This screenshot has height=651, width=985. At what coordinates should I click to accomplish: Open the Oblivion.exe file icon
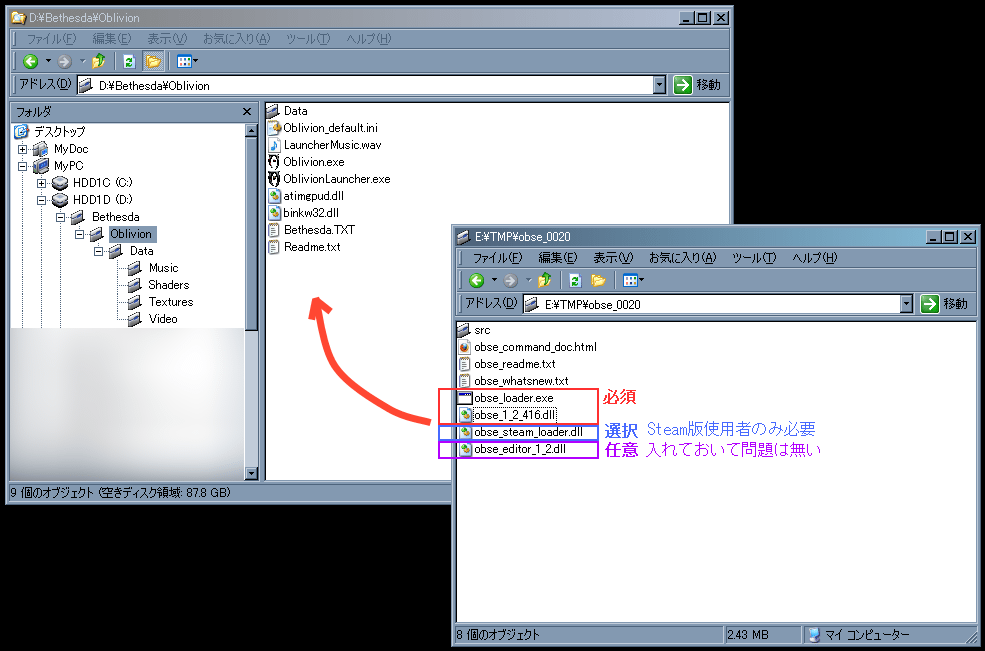pos(274,162)
